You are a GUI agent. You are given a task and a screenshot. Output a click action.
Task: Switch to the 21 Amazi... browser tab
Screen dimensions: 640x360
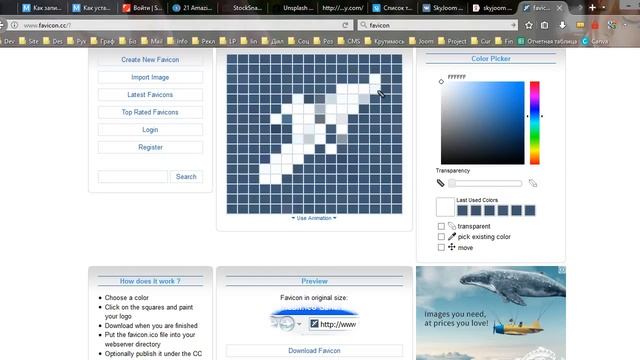(193, 8)
